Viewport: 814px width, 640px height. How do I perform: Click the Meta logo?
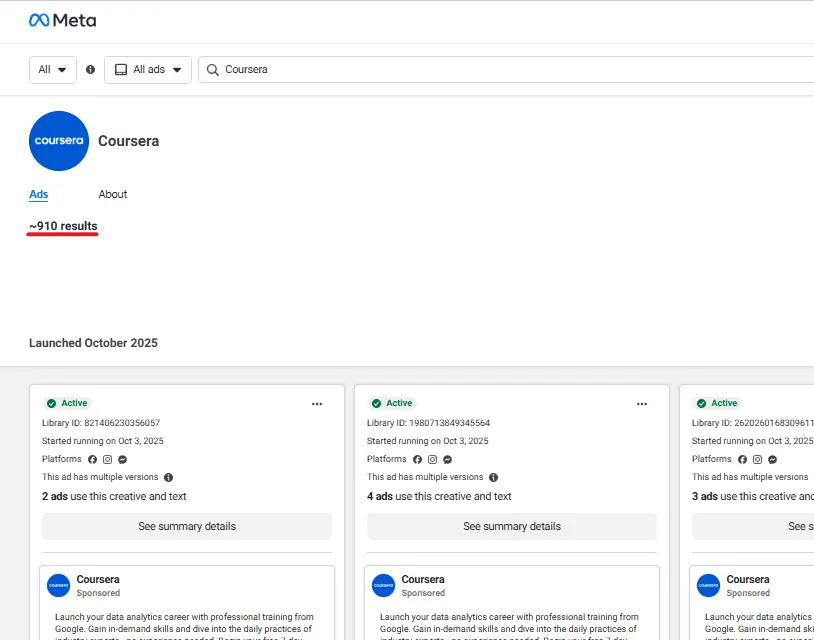pyautogui.click(x=62, y=20)
